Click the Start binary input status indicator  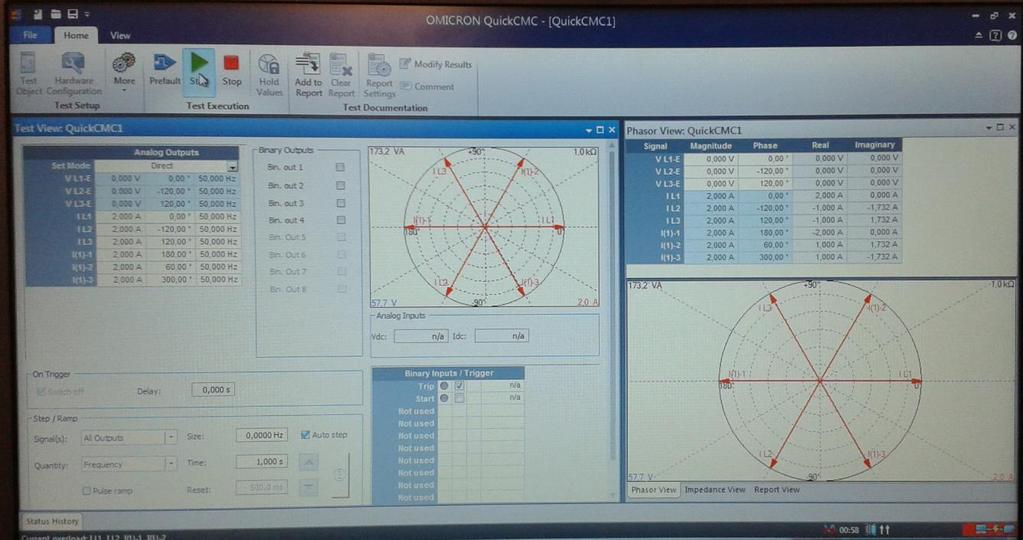444,398
